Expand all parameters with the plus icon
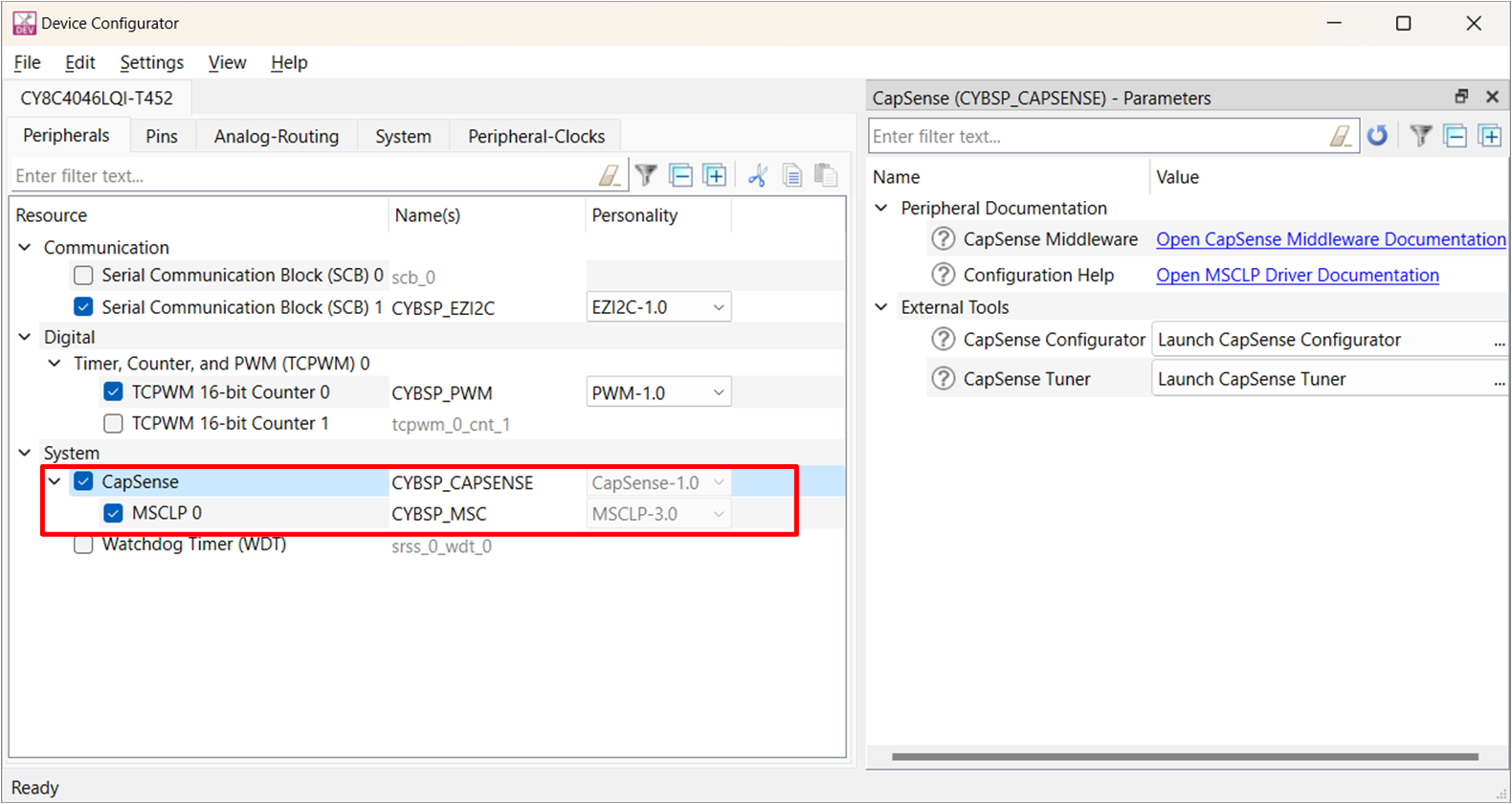The image size is (1512, 804). (x=1490, y=136)
